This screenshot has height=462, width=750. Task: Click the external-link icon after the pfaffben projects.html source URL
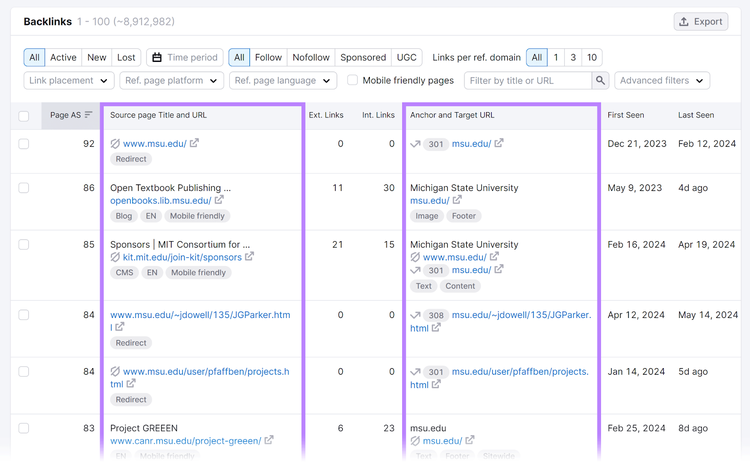coord(131,384)
